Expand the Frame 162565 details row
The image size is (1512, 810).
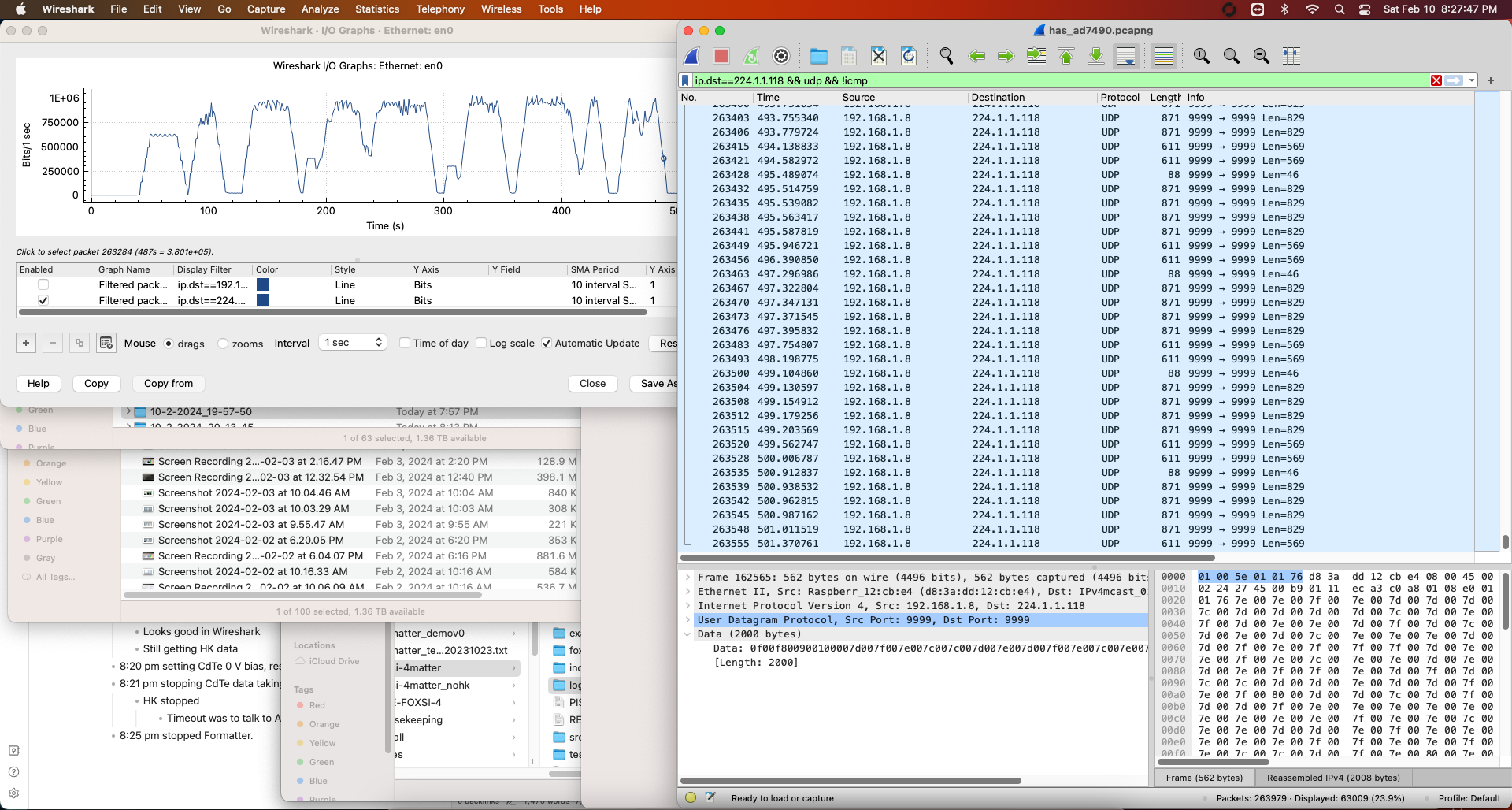tap(687, 578)
